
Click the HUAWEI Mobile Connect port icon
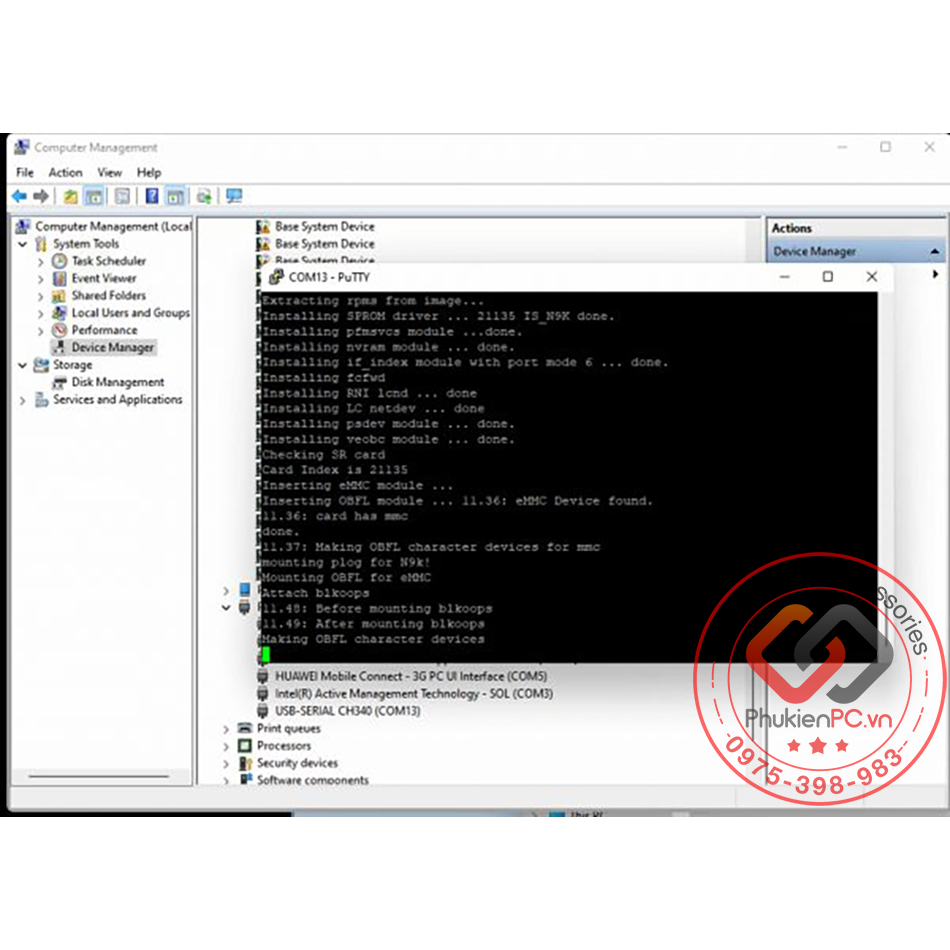(263, 676)
